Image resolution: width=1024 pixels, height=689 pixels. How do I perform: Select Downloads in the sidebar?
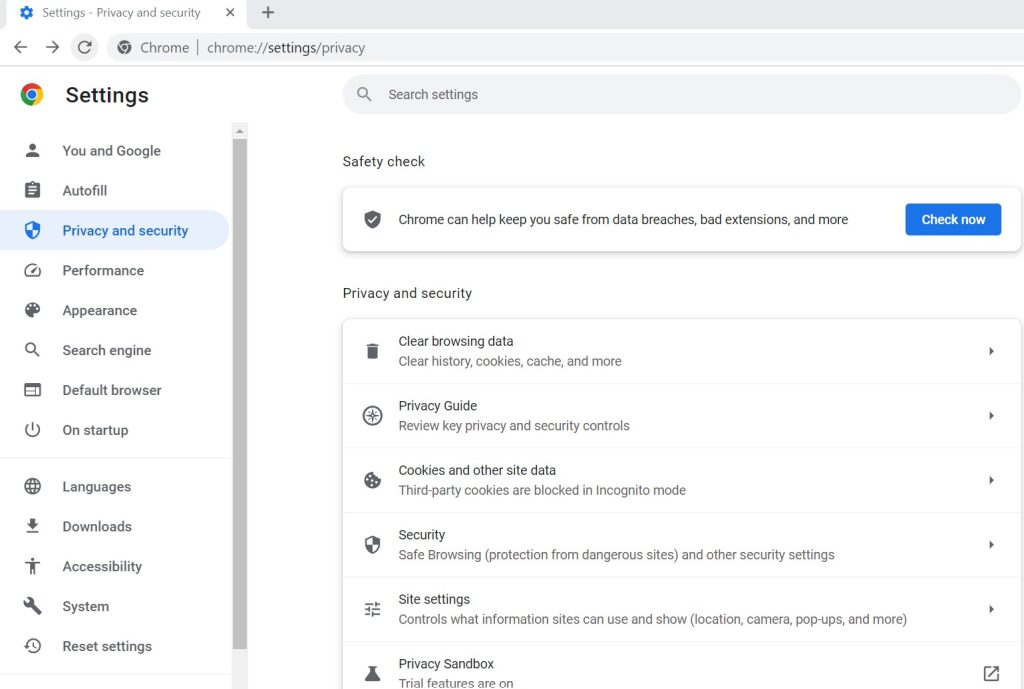[97, 526]
